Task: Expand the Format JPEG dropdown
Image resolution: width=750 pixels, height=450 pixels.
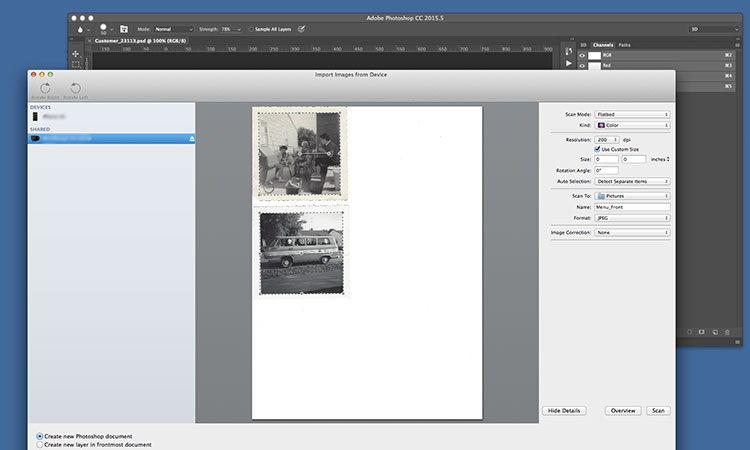Action: coord(632,217)
